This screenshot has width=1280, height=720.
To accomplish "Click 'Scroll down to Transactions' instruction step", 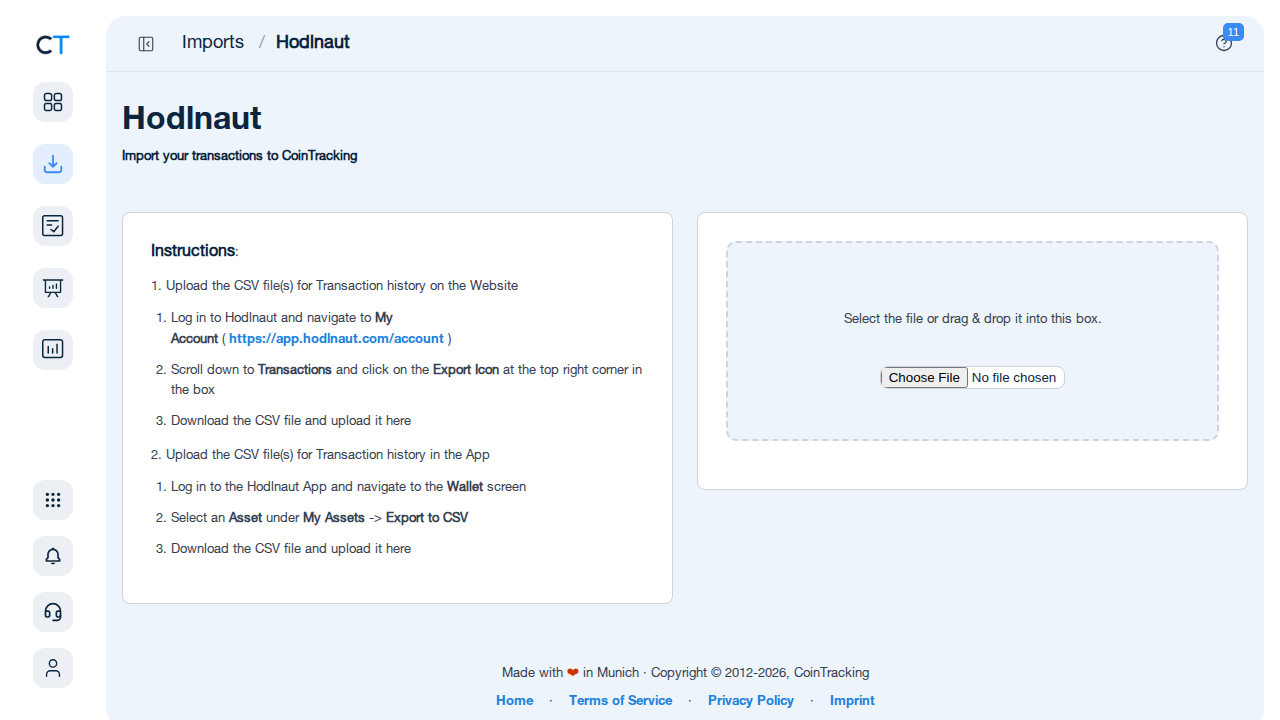I will point(407,379).
